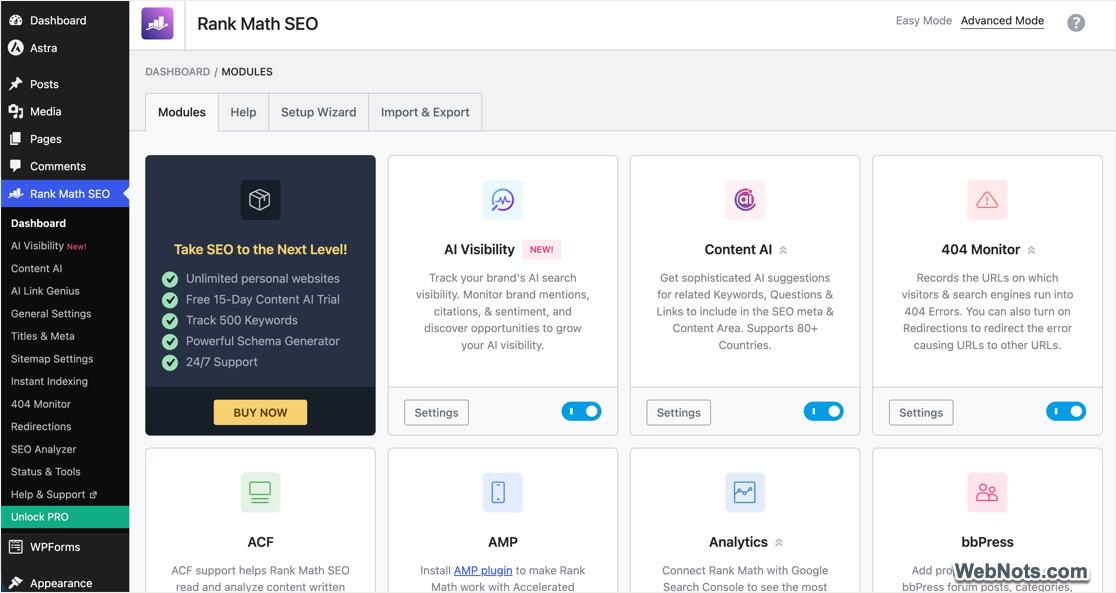Open Sitemap Settings submenu item
1116x593 pixels.
point(52,359)
